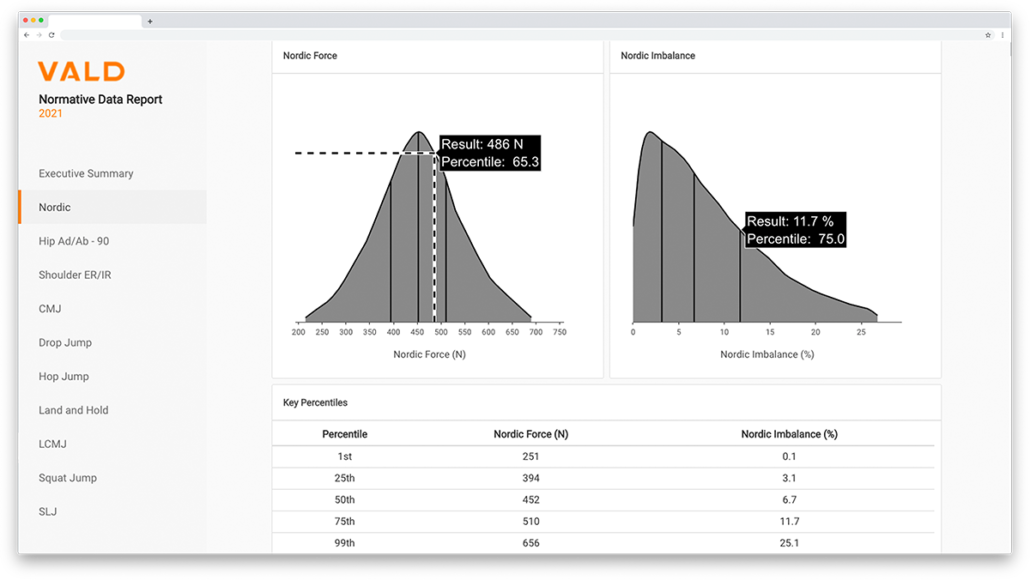Select LCMJ in the sidebar
The height and width of the screenshot is (580, 1030).
[x=53, y=444]
